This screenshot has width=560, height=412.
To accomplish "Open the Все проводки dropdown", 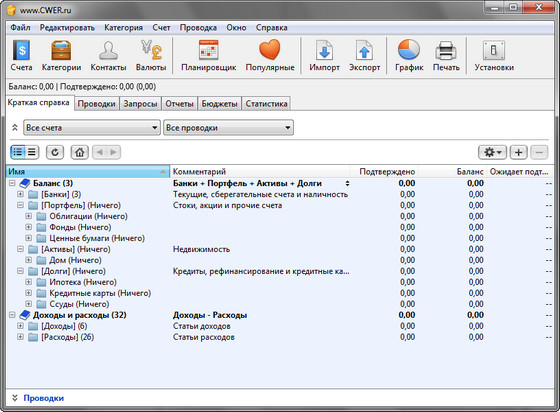I will [228, 127].
